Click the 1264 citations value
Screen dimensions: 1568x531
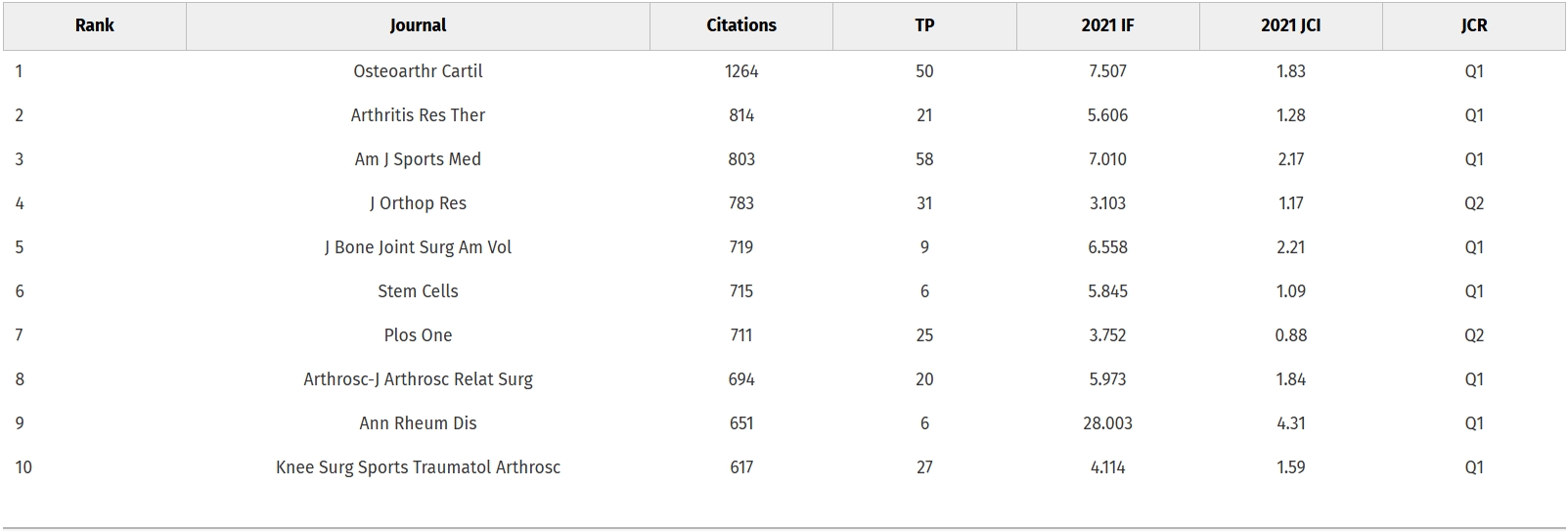tap(741, 71)
